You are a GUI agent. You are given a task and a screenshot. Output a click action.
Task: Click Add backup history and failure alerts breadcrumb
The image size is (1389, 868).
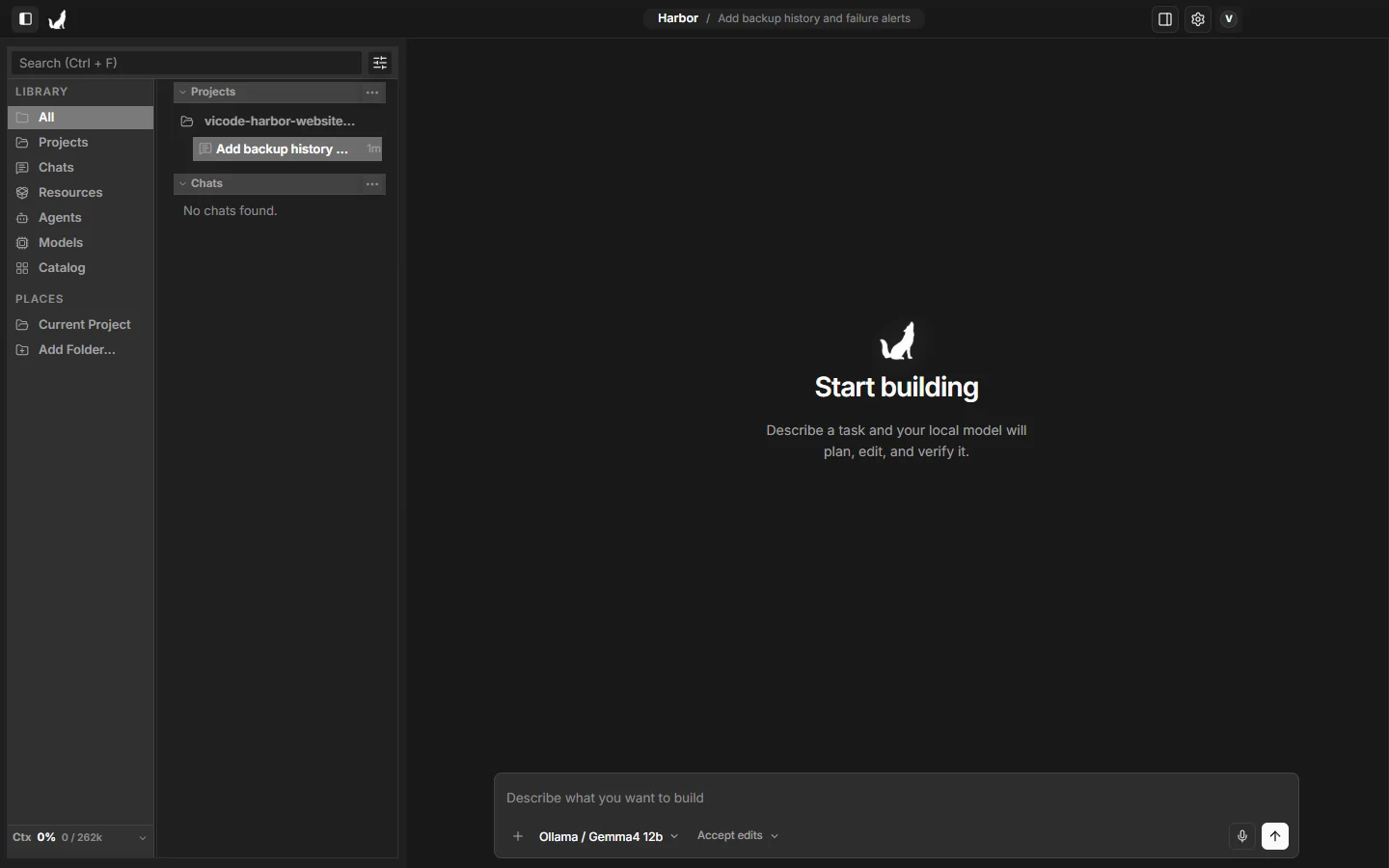pyautogui.click(x=814, y=18)
